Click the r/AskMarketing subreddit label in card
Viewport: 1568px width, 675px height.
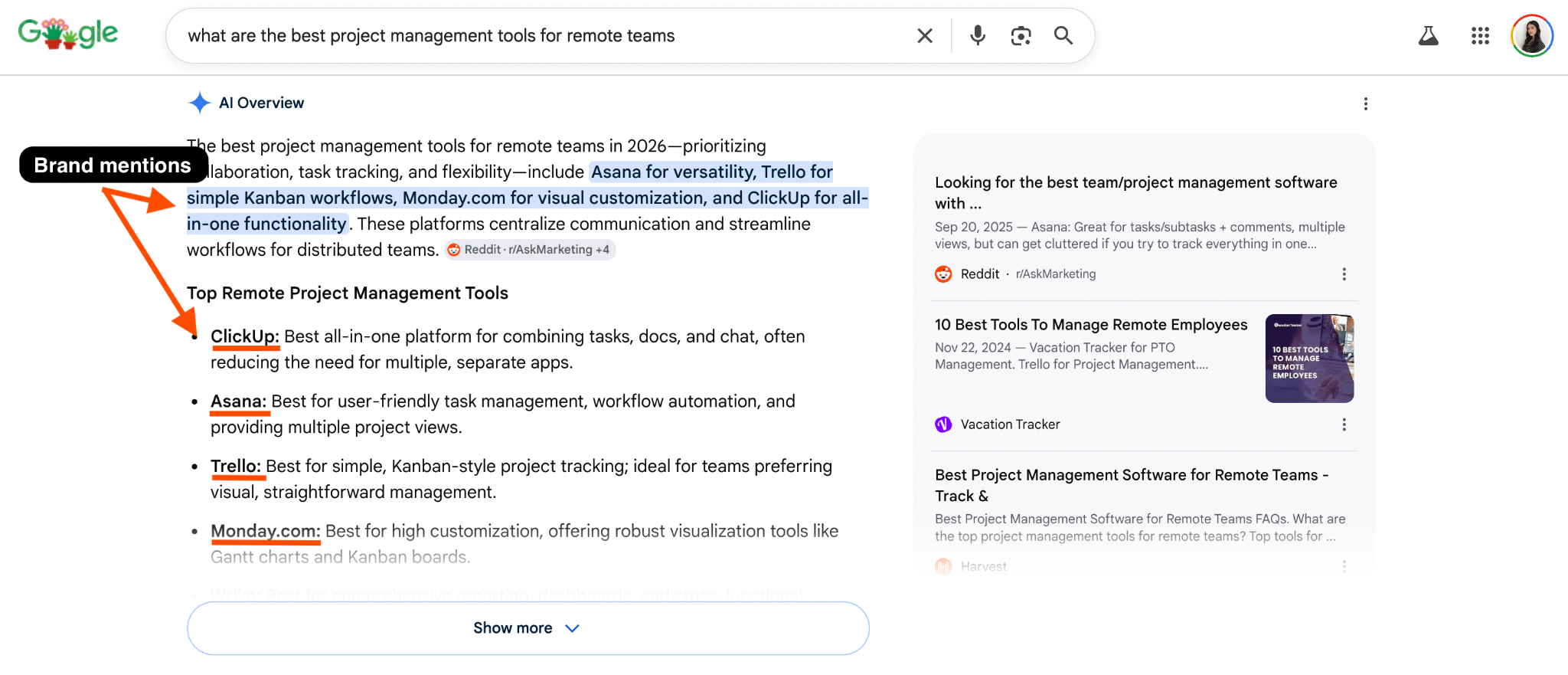point(1056,274)
